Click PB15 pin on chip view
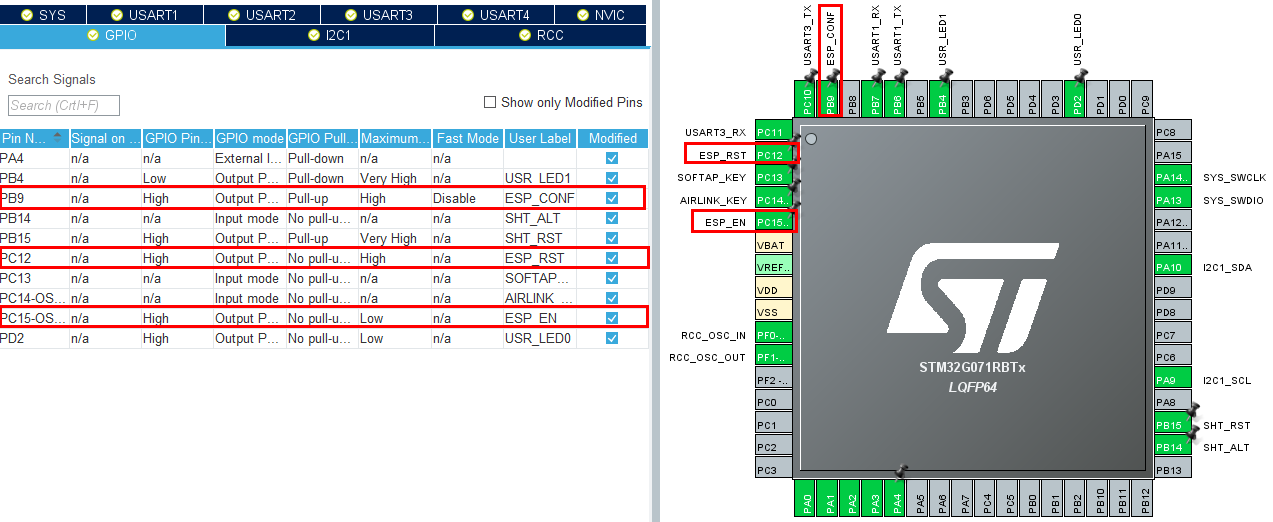The width and height of the screenshot is (1273, 522). tap(1172, 425)
